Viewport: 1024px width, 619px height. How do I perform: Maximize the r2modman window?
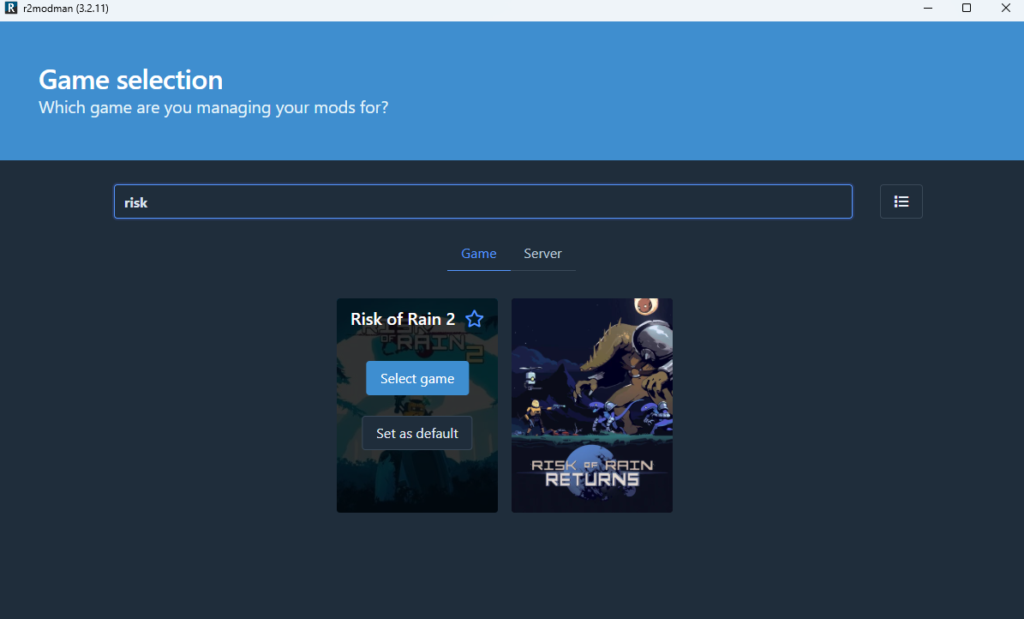click(966, 8)
